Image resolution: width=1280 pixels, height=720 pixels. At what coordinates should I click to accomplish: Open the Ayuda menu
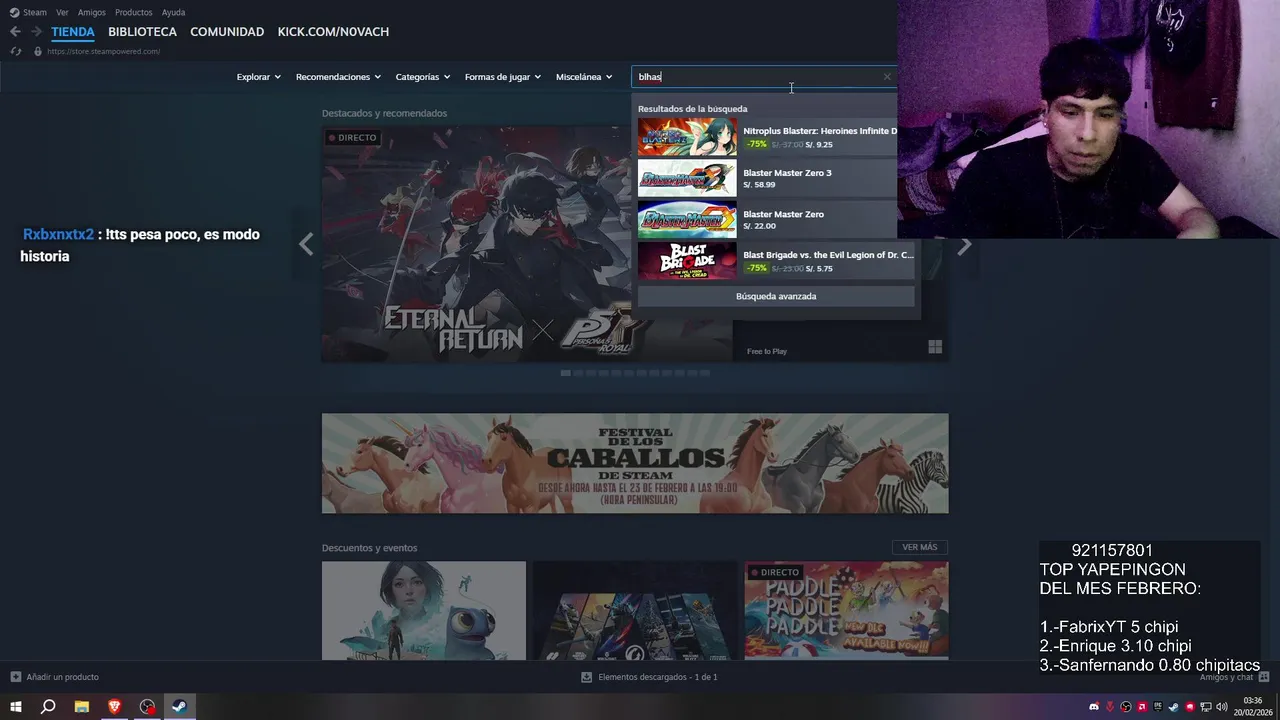(x=173, y=12)
